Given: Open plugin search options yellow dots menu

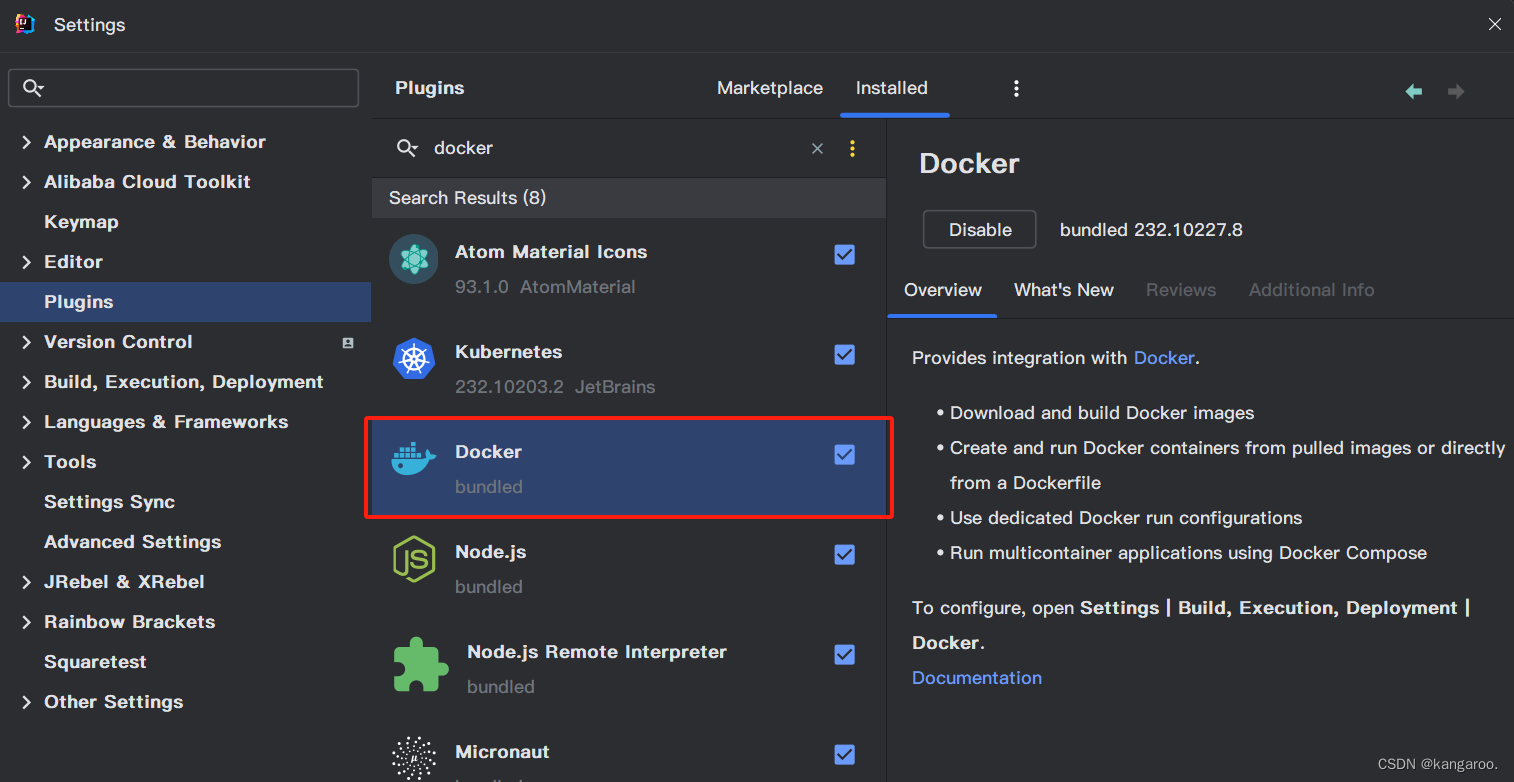Looking at the screenshot, I should tap(852, 148).
